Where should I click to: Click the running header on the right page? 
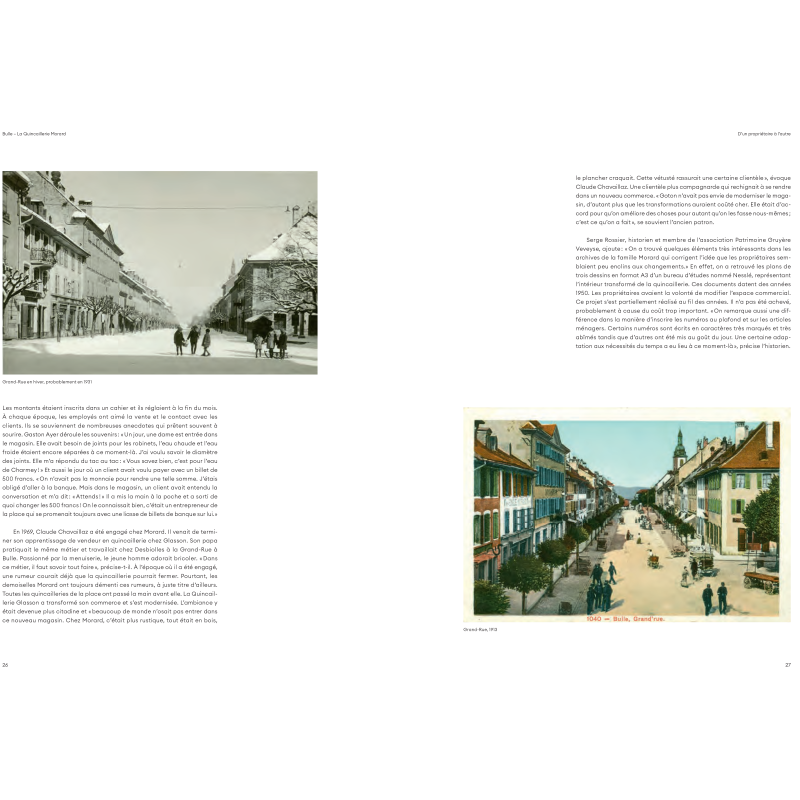pyautogui.click(x=766, y=134)
